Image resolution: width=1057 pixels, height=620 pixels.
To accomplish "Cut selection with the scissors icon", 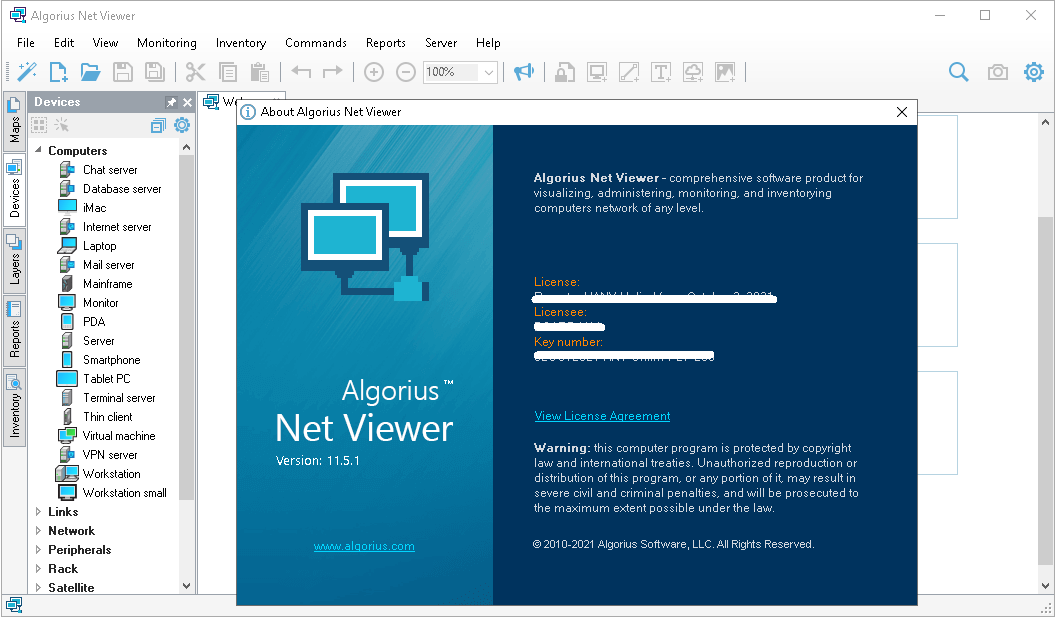I will pyautogui.click(x=195, y=71).
